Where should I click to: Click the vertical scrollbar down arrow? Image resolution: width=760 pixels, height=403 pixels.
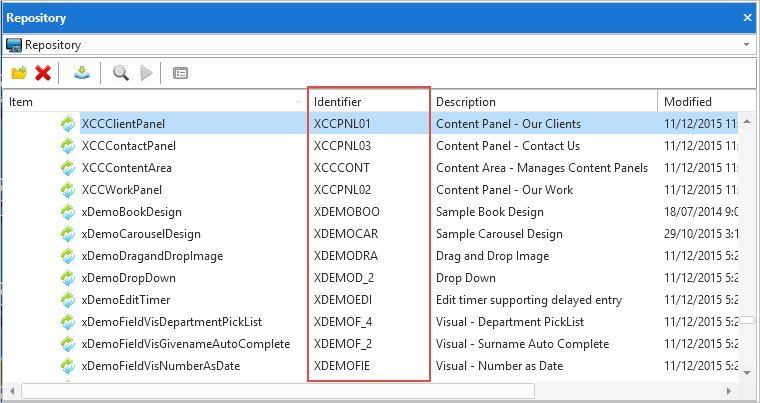747,372
